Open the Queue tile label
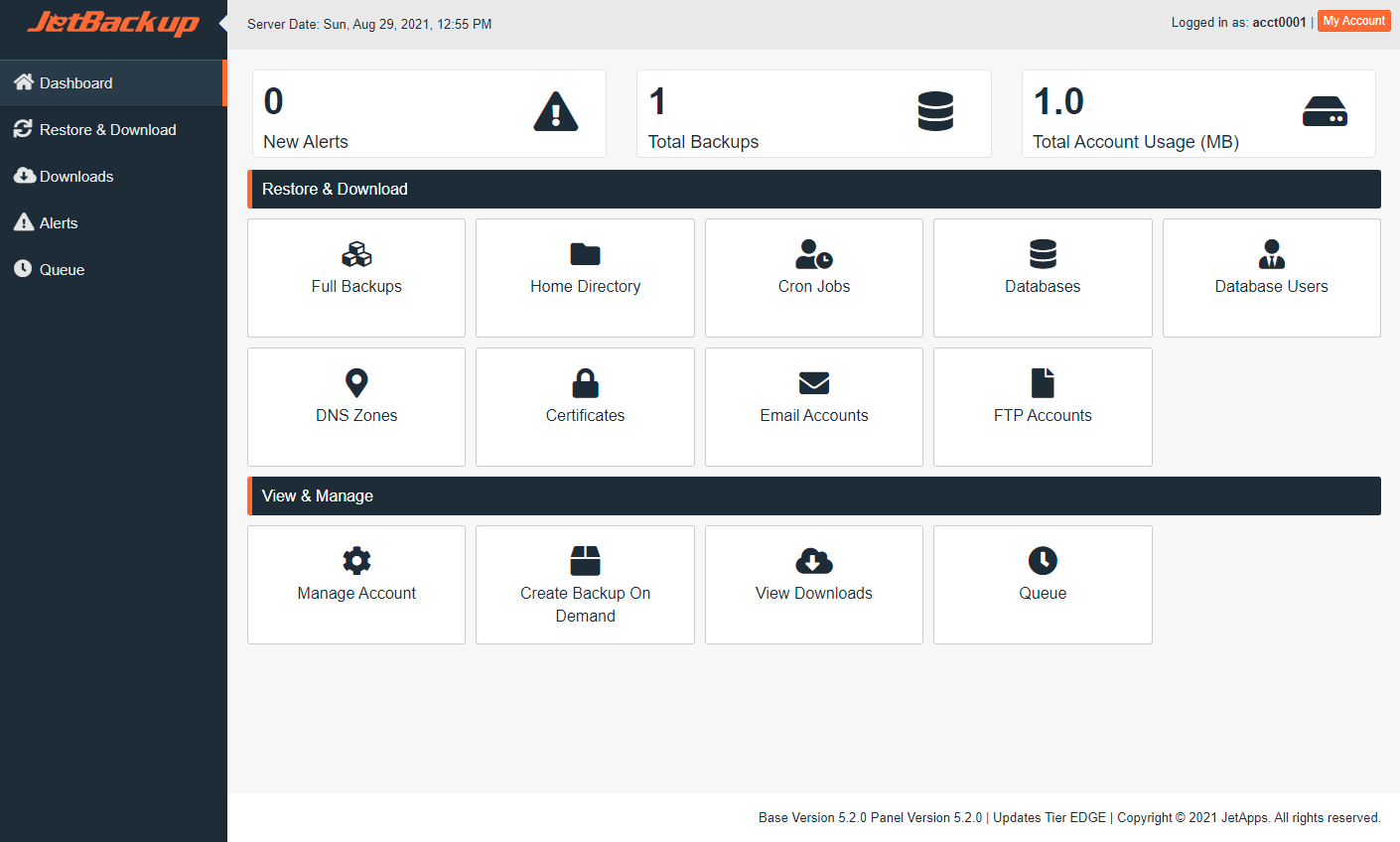This screenshot has width=1400, height=842. [1043, 594]
